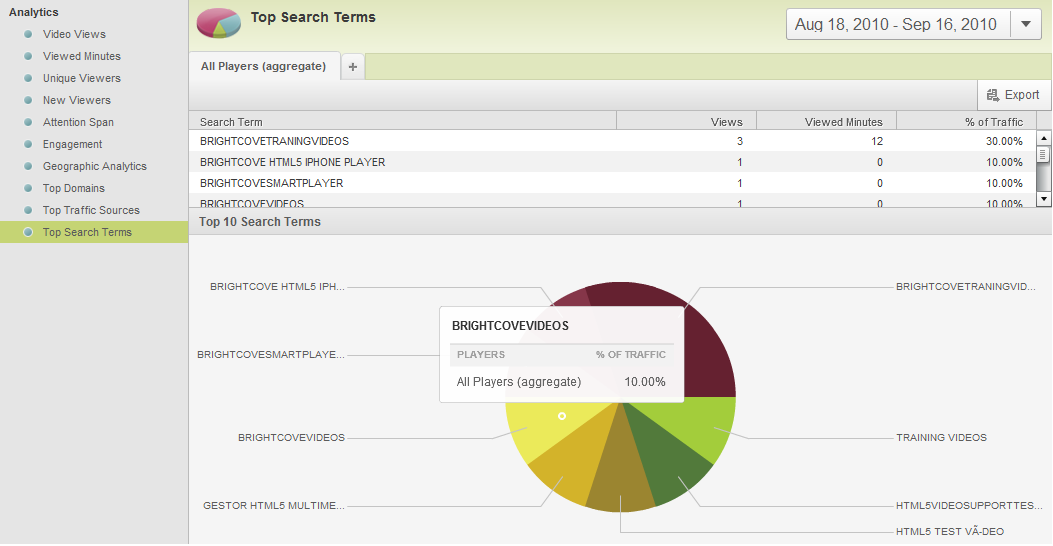The height and width of the screenshot is (546, 1053).
Task: Select the BRIGHTCOVESMARTPLAYER table row
Action: pos(612,183)
